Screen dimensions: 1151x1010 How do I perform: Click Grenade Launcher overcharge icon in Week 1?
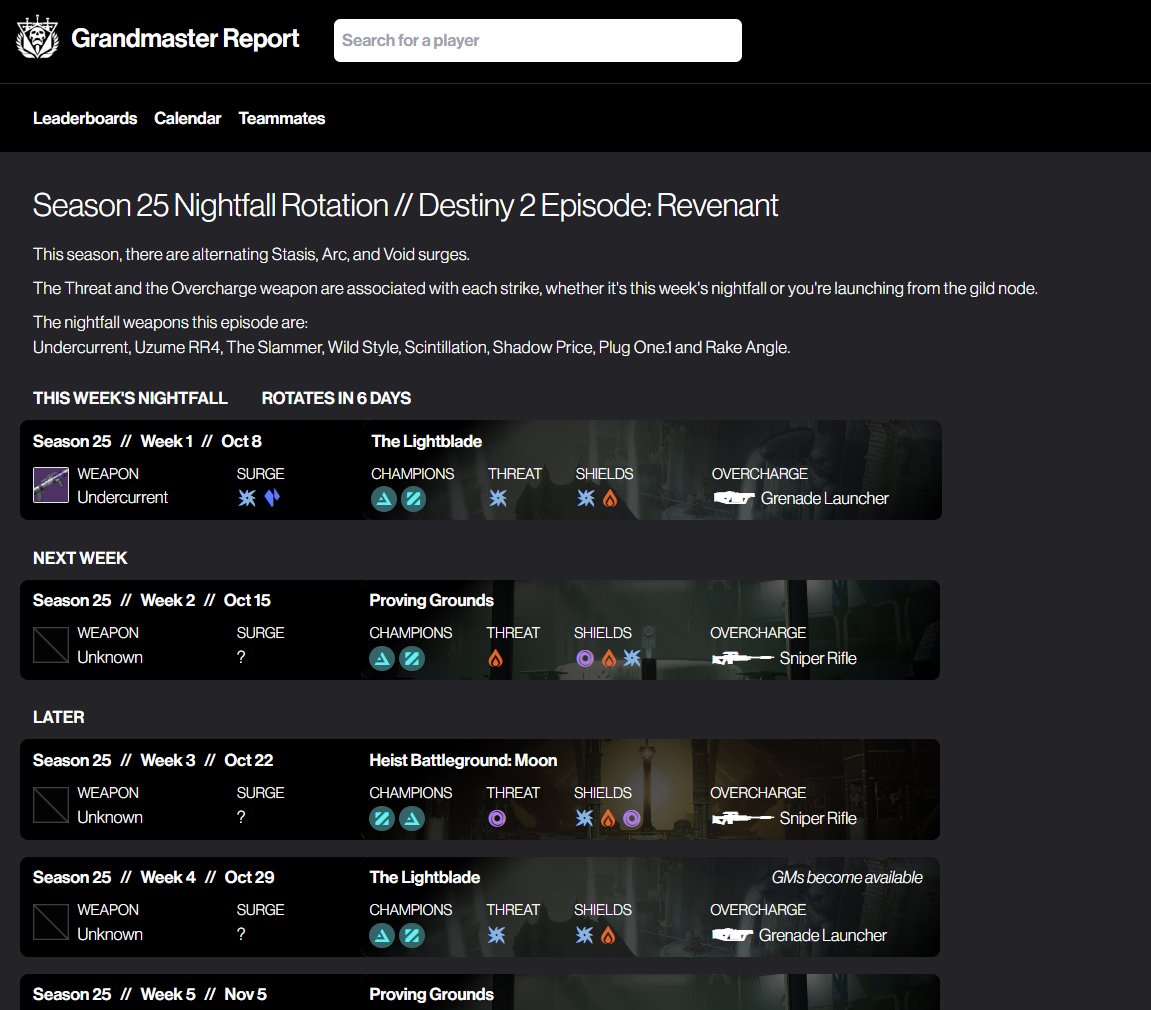pyautogui.click(x=733, y=498)
